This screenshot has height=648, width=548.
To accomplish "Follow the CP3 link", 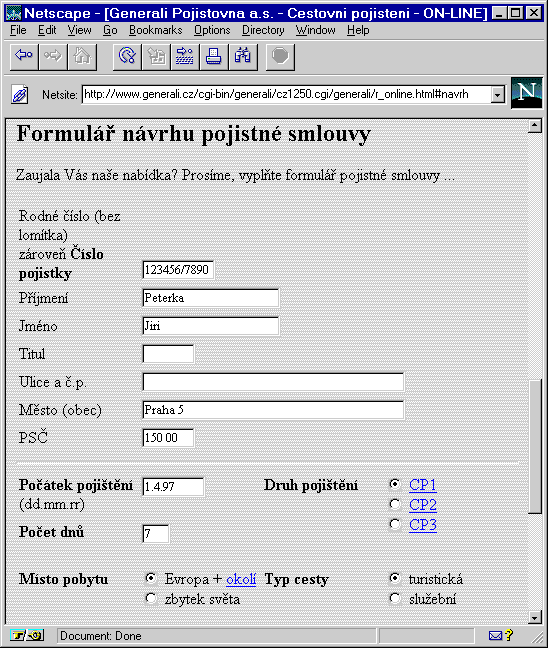I will click(x=422, y=525).
